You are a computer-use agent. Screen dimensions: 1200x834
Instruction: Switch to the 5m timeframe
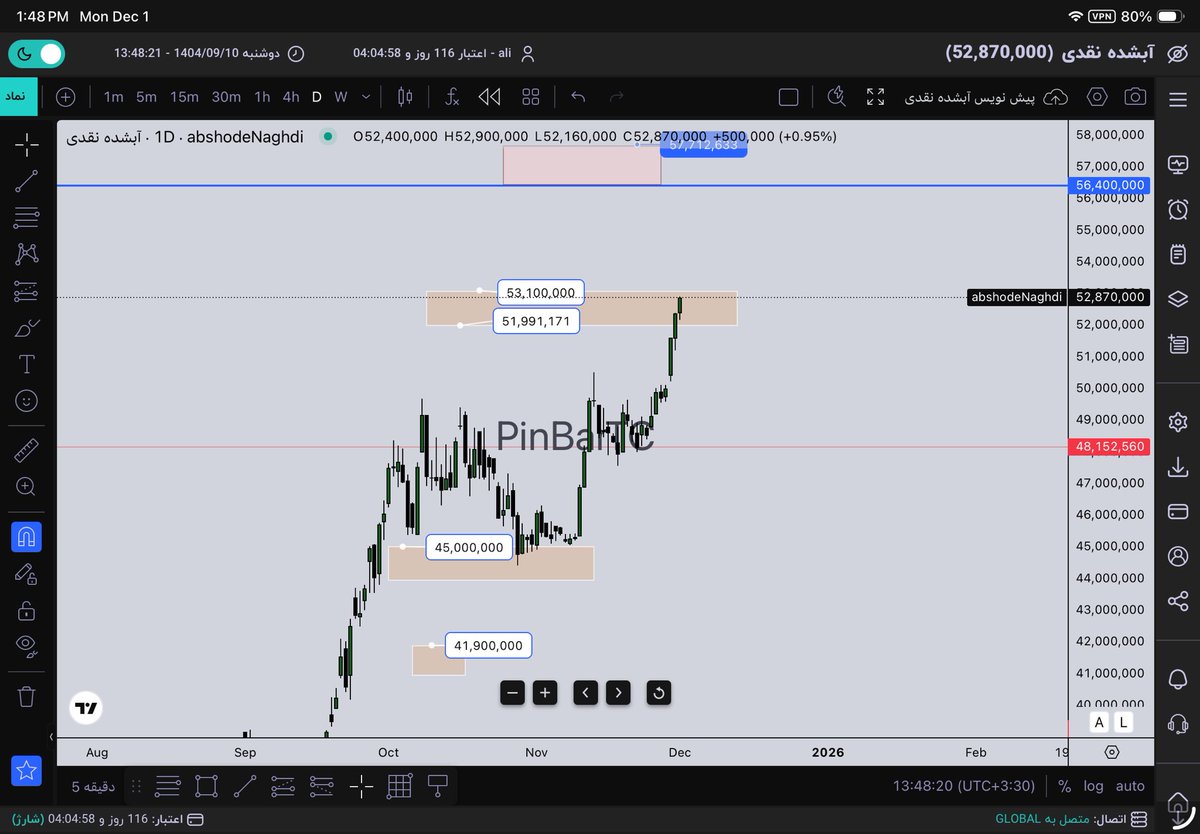point(146,97)
